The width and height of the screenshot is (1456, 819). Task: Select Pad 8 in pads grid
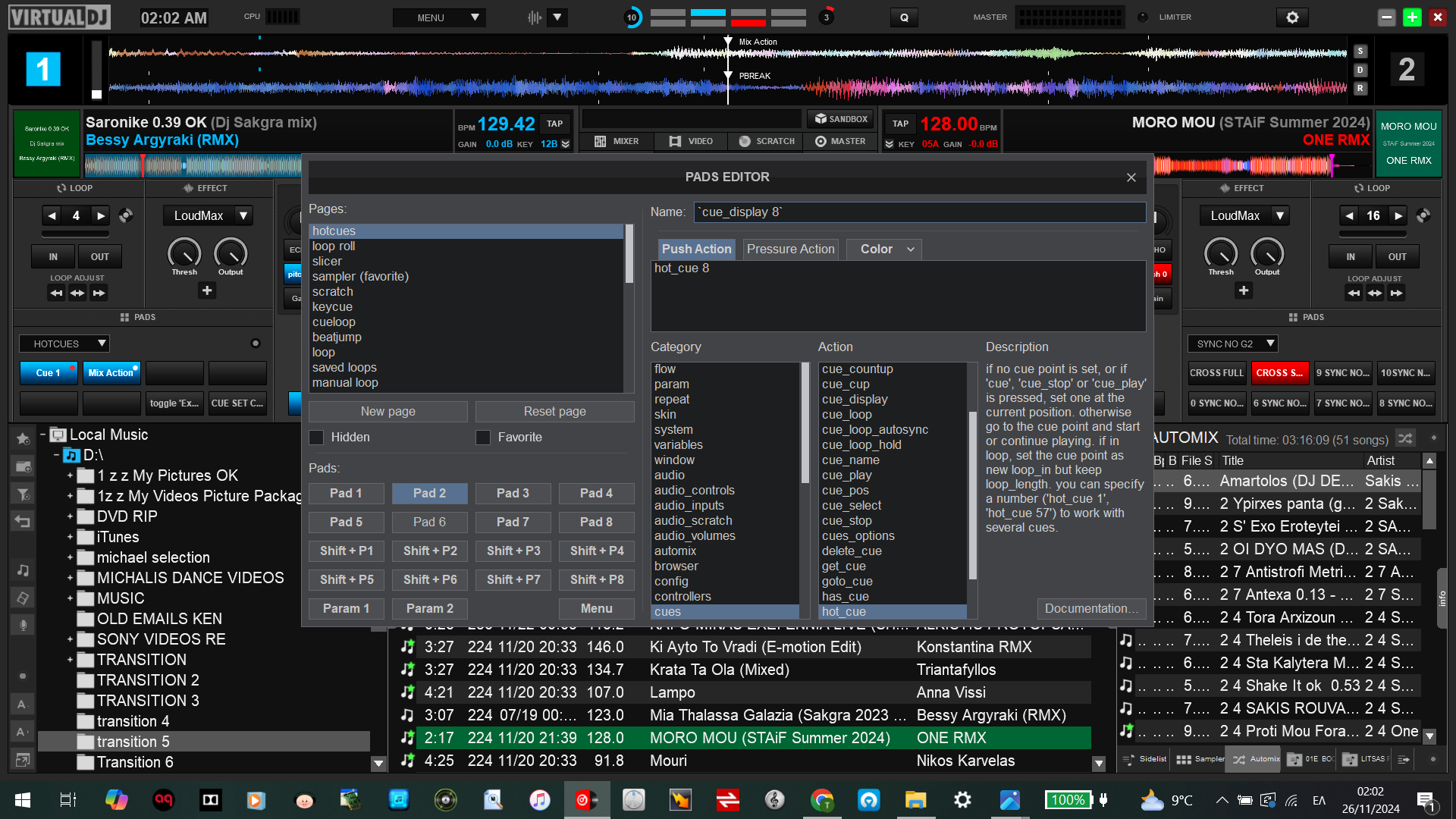coord(597,522)
